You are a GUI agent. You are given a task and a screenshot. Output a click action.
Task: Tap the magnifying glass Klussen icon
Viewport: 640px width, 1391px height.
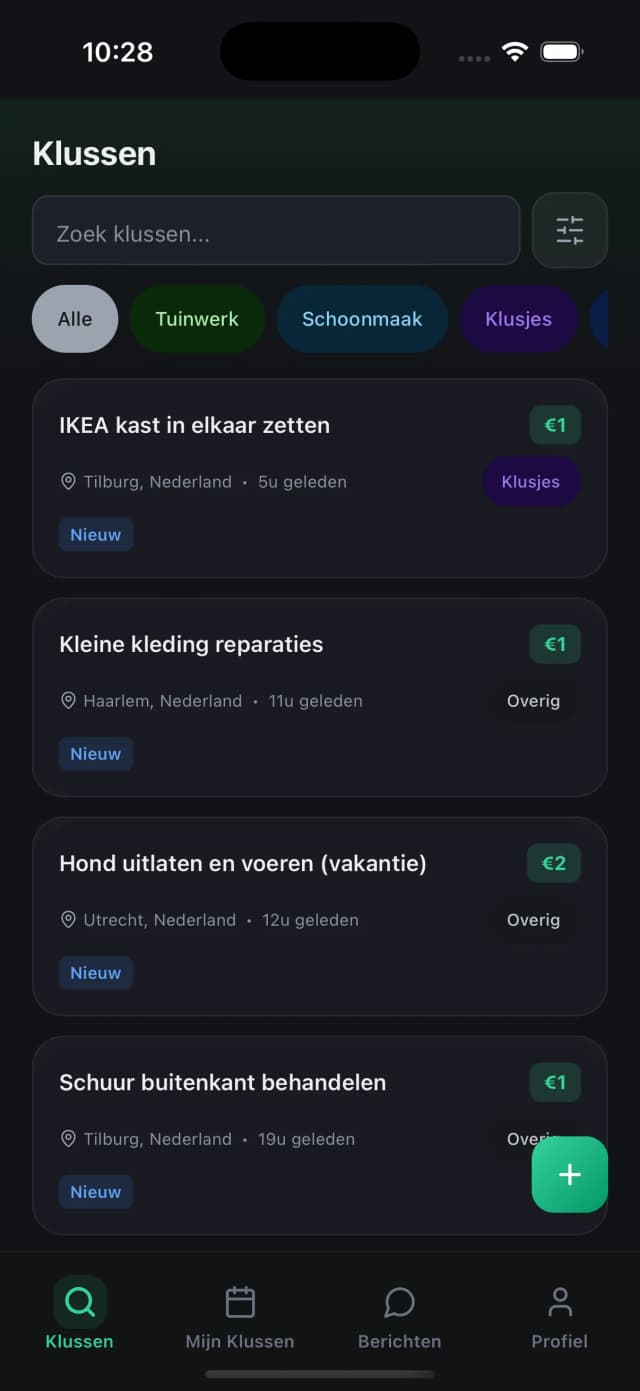point(79,1301)
